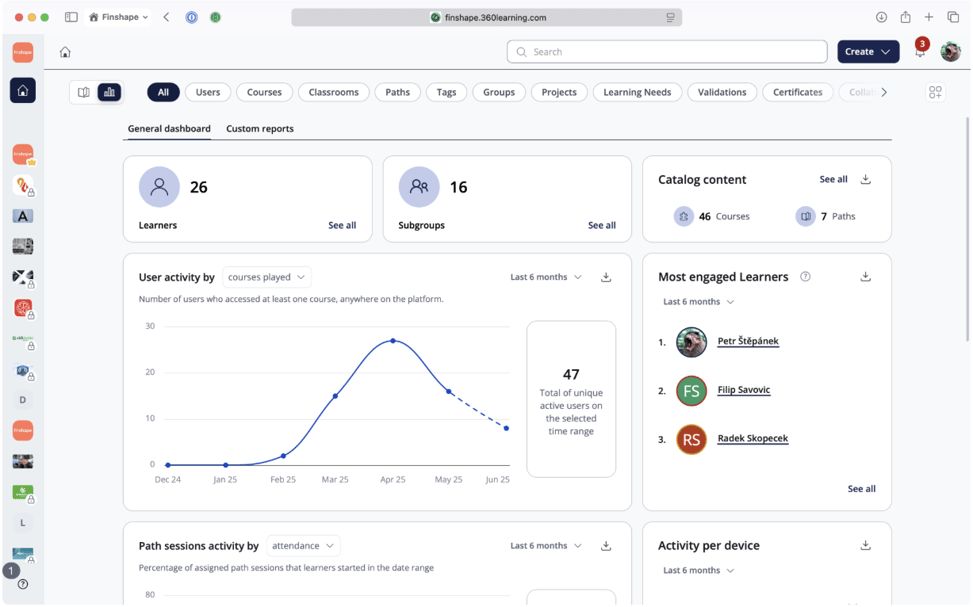Click the home icon beside the search bar
Image resolution: width=973 pixels, height=607 pixels.
(x=65, y=52)
